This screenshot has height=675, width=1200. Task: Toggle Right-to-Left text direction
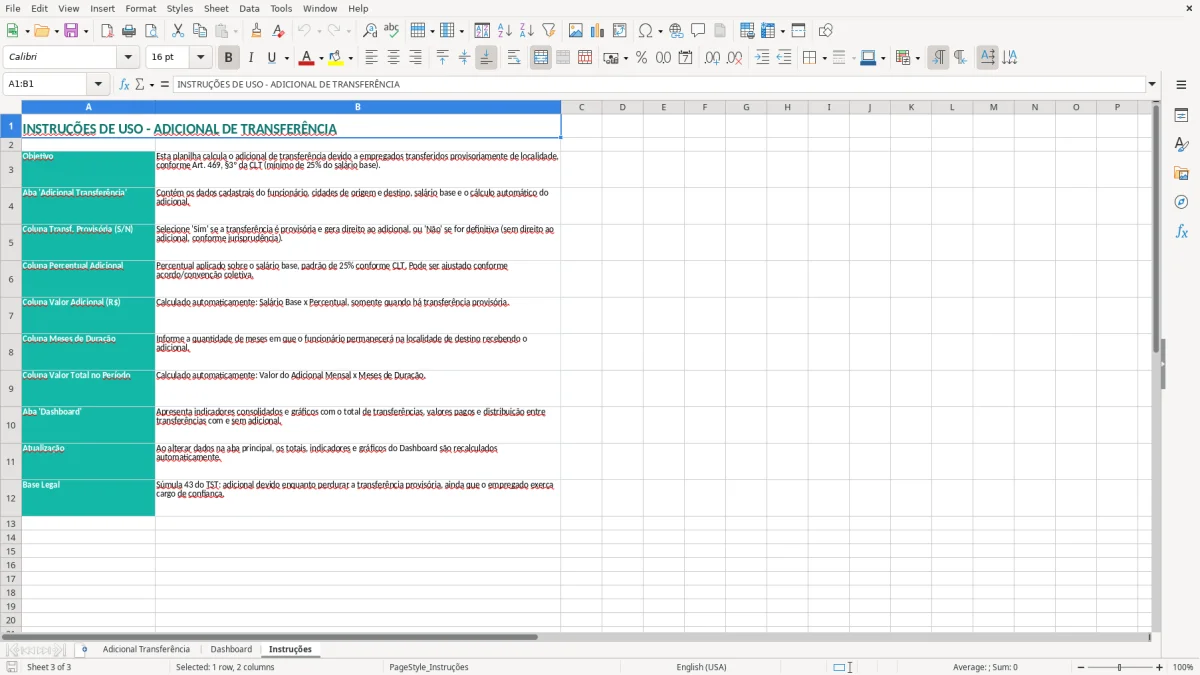[x=960, y=58]
